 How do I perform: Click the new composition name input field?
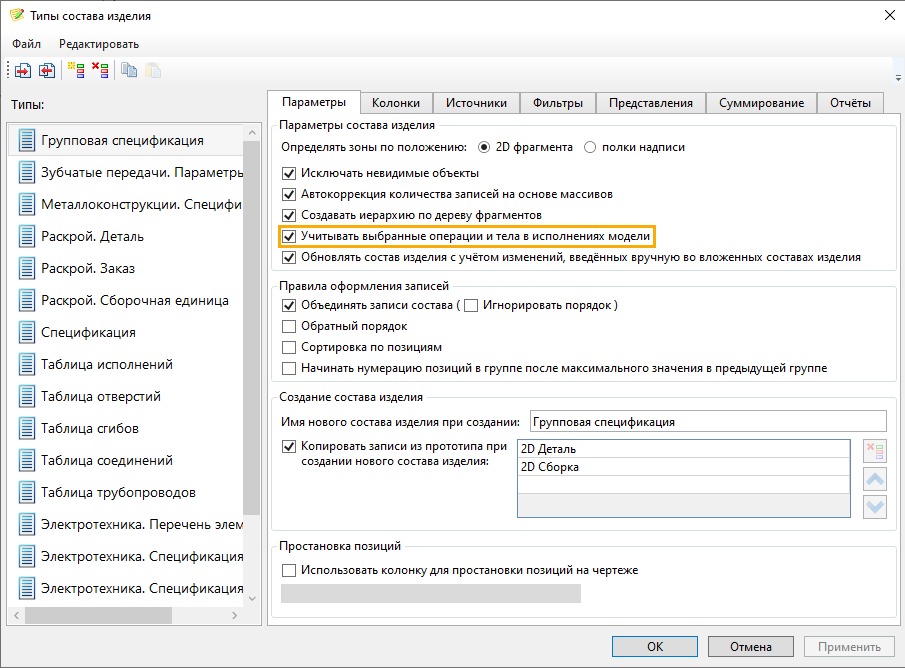(707, 422)
